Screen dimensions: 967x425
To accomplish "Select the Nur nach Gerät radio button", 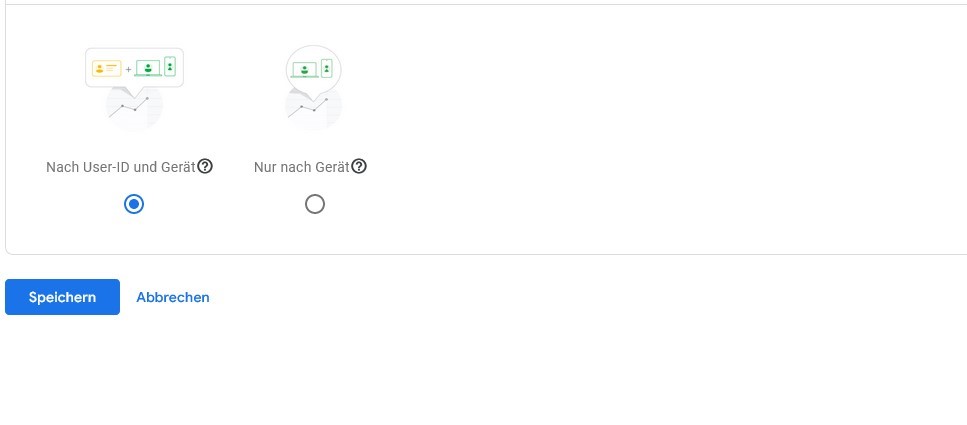I will click(315, 204).
